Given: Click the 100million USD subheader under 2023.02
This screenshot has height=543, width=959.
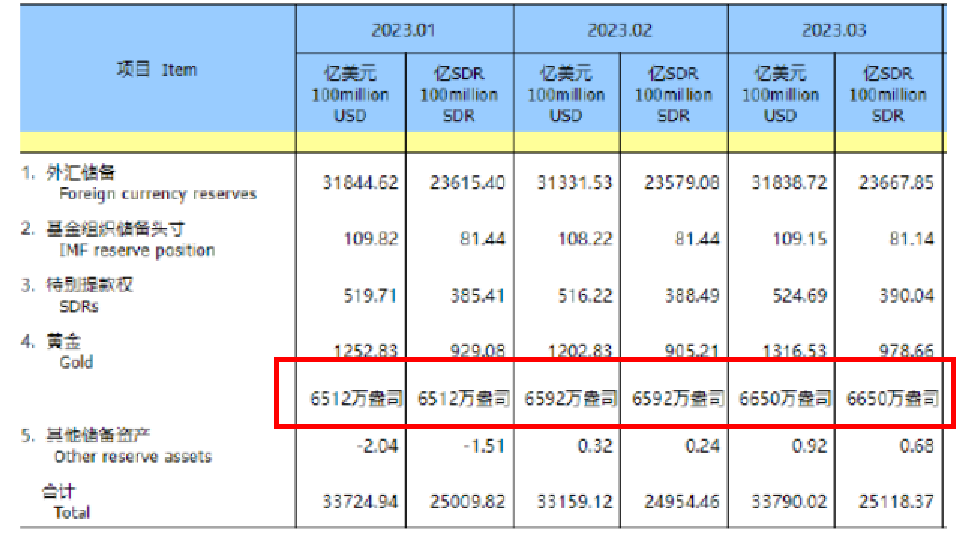Looking at the screenshot, I should [x=566, y=94].
